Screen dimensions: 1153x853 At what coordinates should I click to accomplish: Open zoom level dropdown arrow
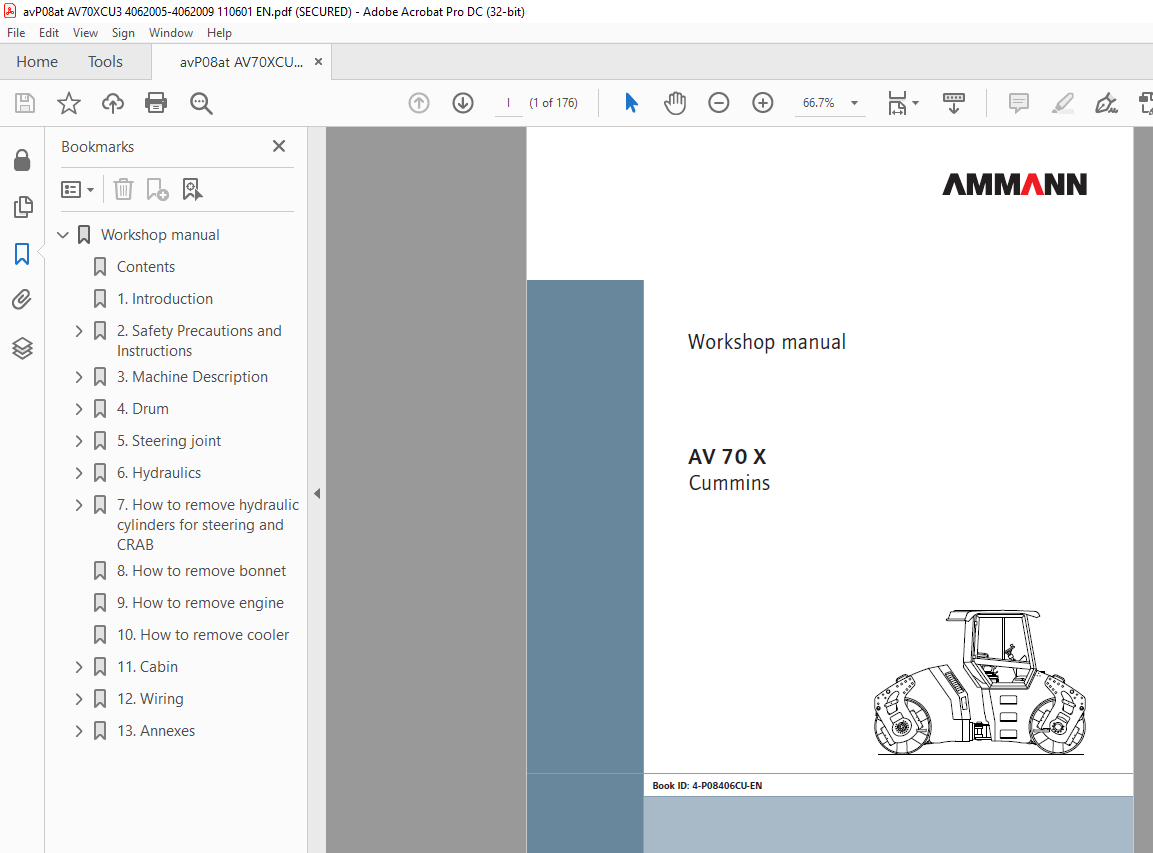pyautogui.click(x=854, y=103)
